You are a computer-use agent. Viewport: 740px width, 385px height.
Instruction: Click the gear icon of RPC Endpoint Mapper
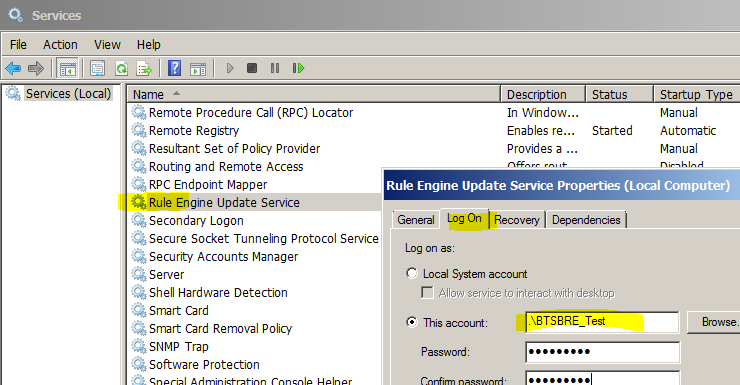point(139,184)
